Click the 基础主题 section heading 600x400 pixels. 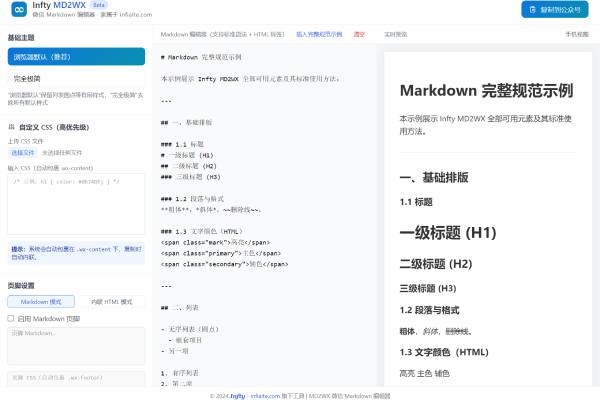point(21,37)
